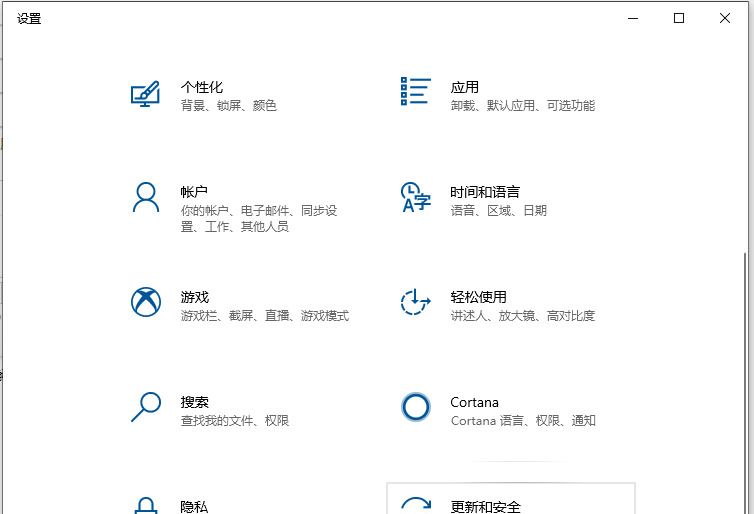Select the 轻松使用 heading
The height and width of the screenshot is (514, 754).
click(478, 297)
